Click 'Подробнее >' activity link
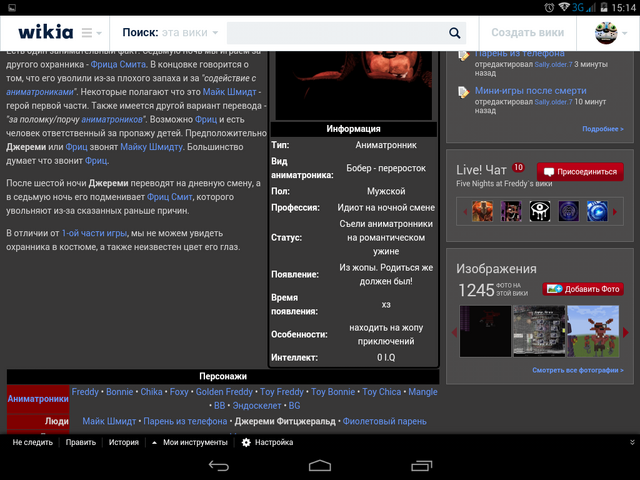The height and width of the screenshot is (480, 640). 602,129
